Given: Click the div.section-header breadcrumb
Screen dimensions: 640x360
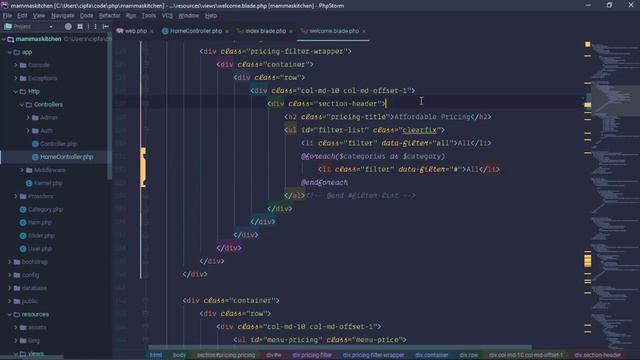Looking at the screenshot, I should tap(598, 355).
